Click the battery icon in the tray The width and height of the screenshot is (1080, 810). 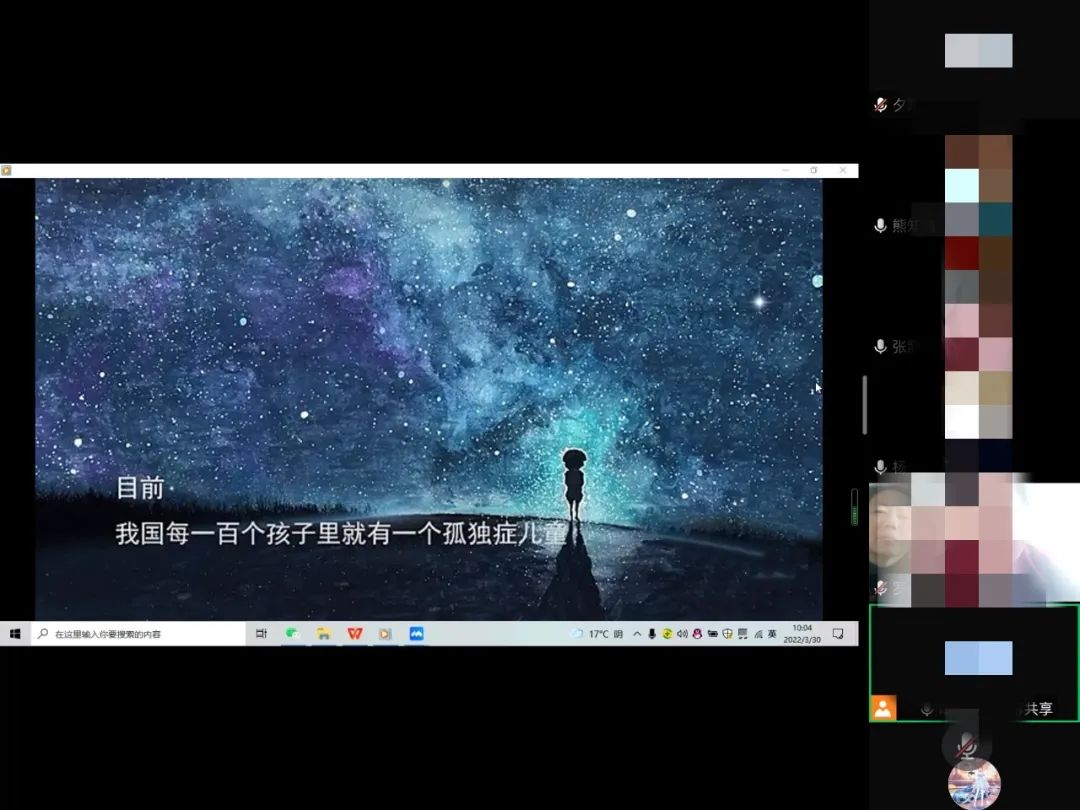pyautogui.click(x=712, y=634)
